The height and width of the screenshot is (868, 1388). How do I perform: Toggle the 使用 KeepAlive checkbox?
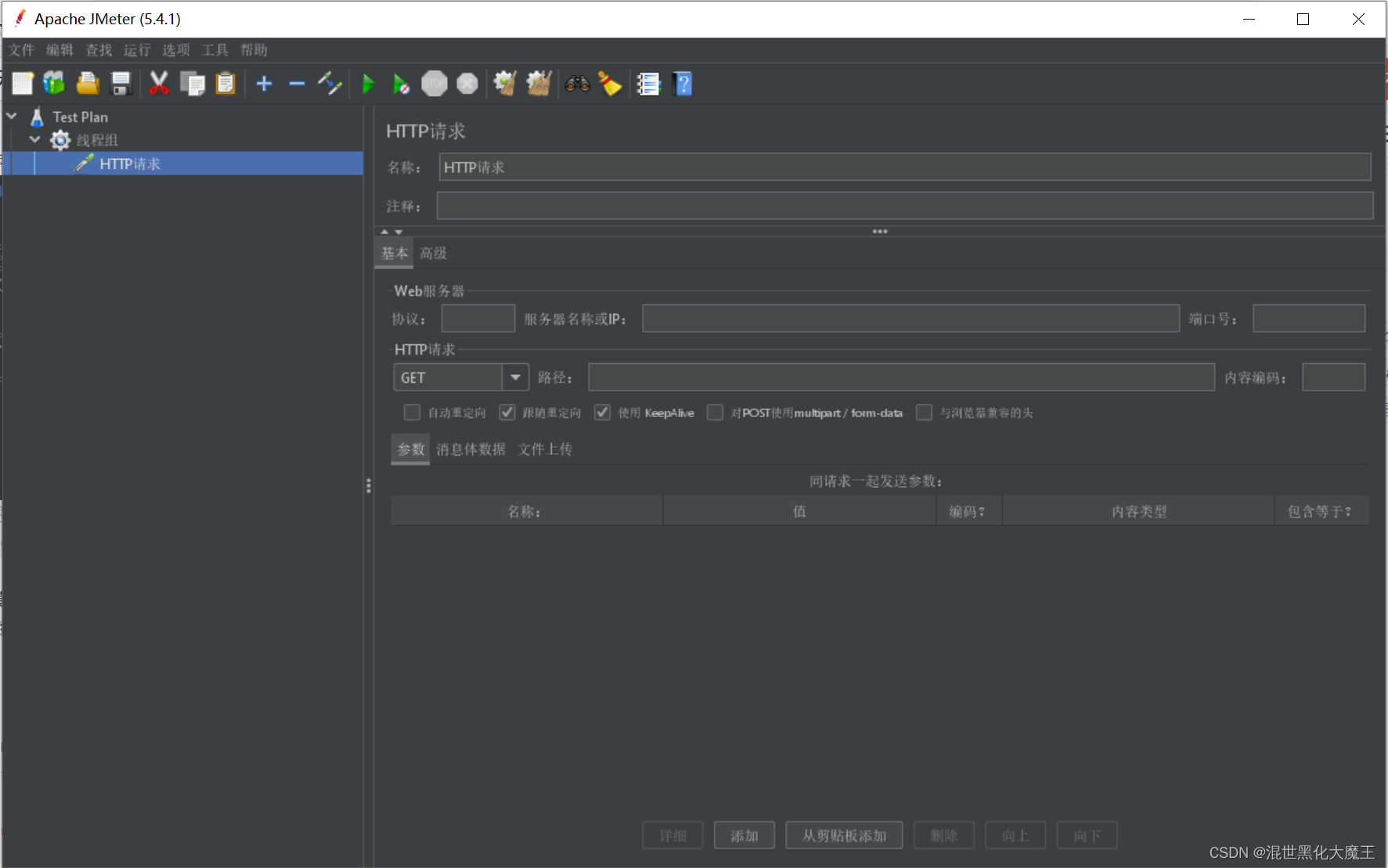tap(602, 412)
